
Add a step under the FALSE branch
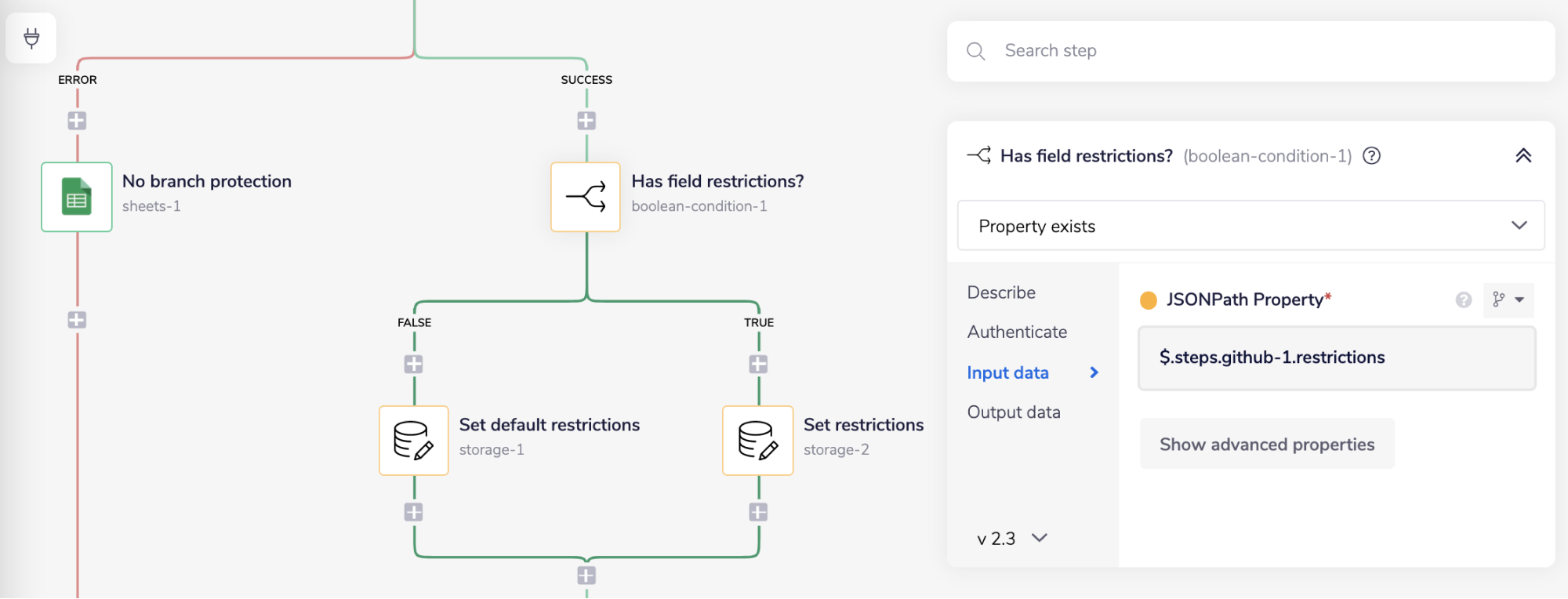pos(414,365)
